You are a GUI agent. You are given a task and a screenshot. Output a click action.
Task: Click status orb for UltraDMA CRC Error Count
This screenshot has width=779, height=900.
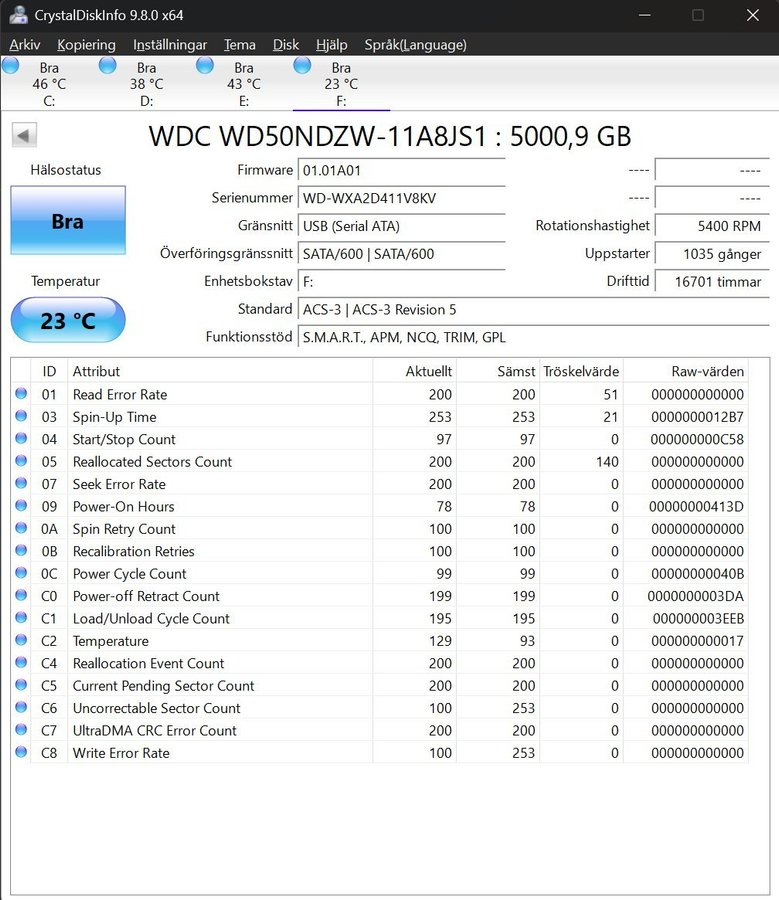[x=21, y=730]
